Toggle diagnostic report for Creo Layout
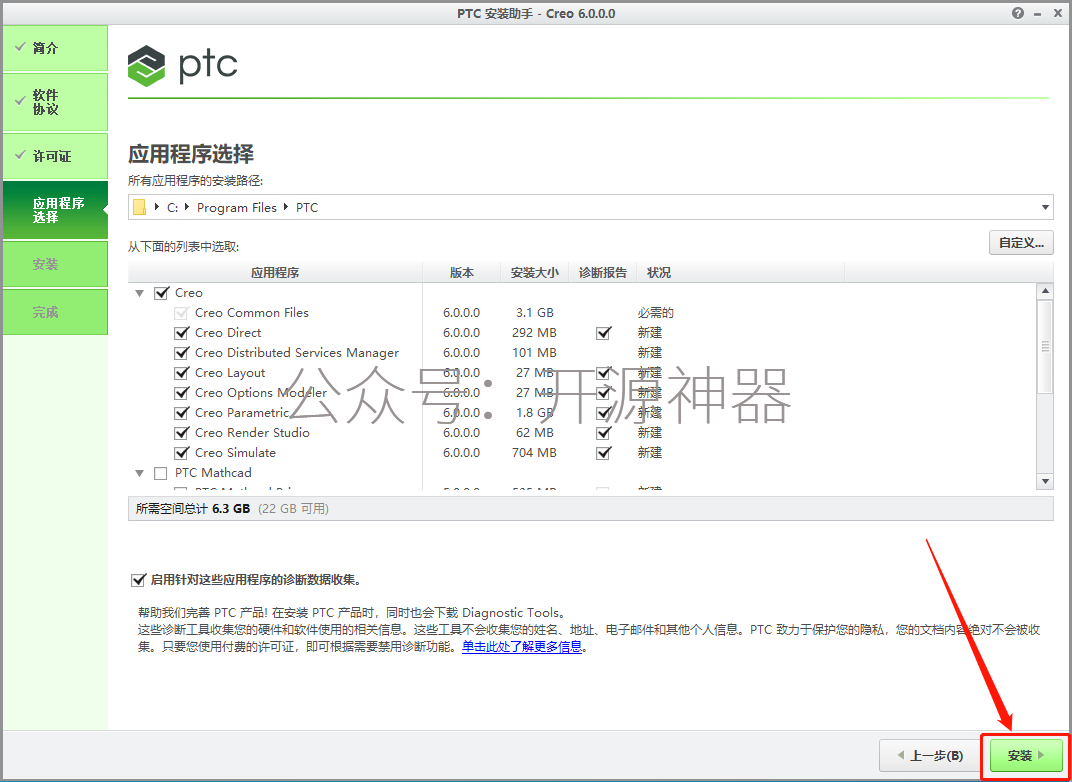The height and width of the screenshot is (782, 1072). pyautogui.click(x=603, y=373)
